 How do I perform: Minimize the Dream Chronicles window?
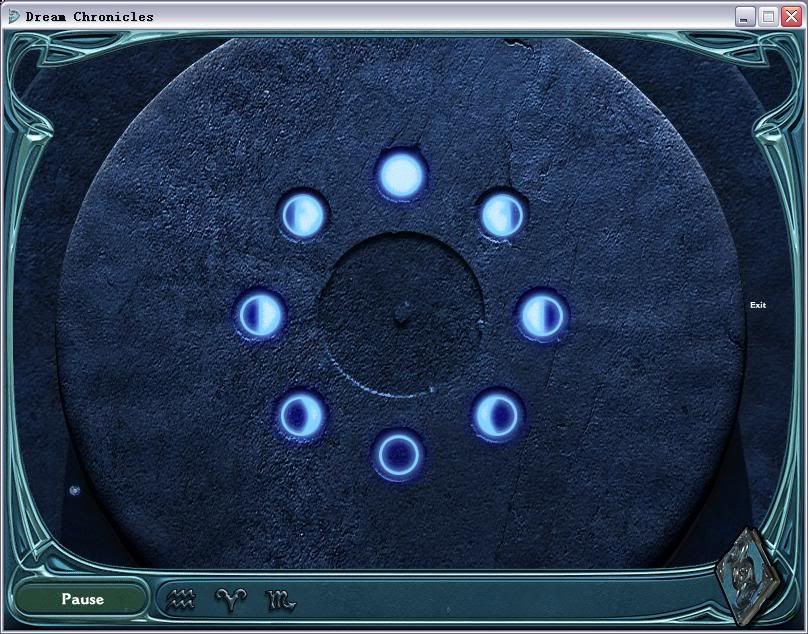(x=746, y=17)
